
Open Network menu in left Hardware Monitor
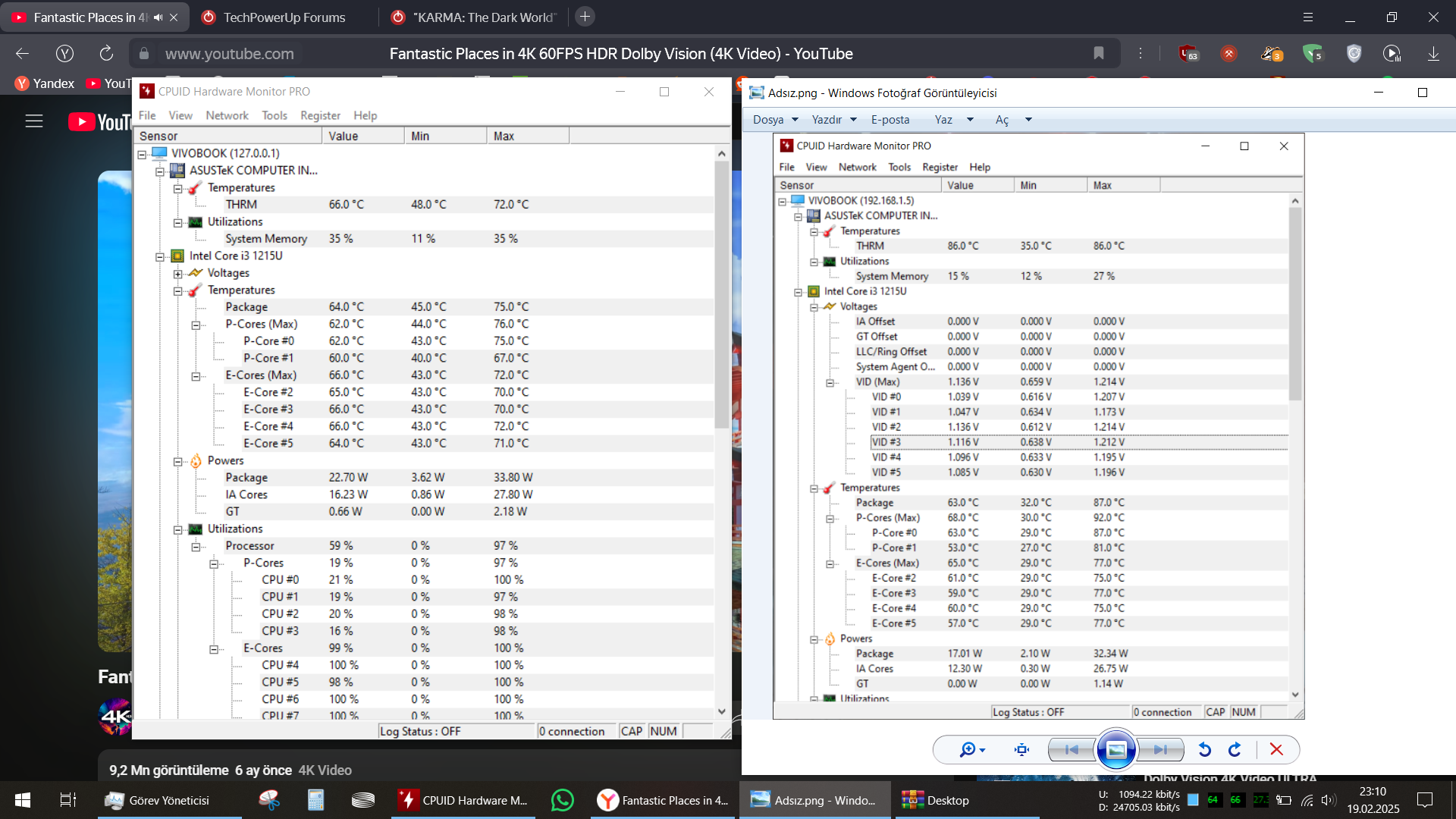coord(227,115)
